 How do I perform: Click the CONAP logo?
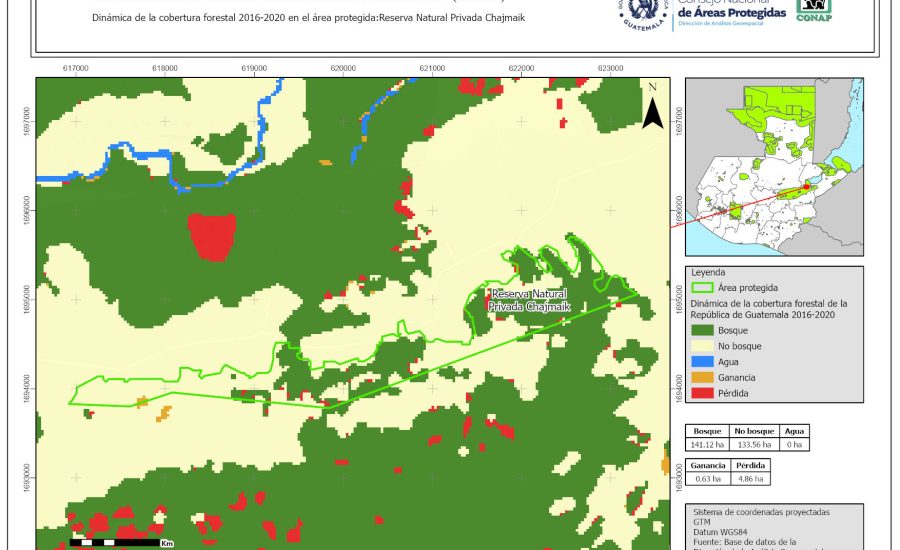(x=813, y=10)
